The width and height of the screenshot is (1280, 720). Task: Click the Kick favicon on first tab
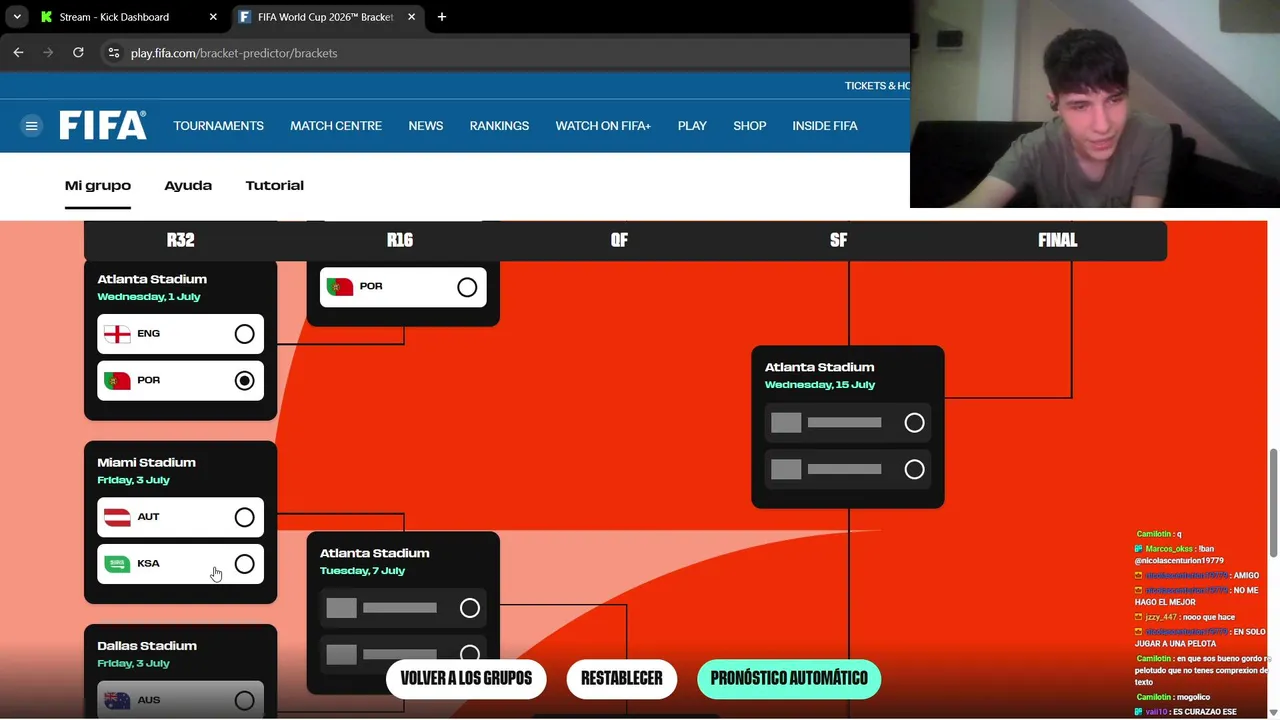tap(46, 17)
